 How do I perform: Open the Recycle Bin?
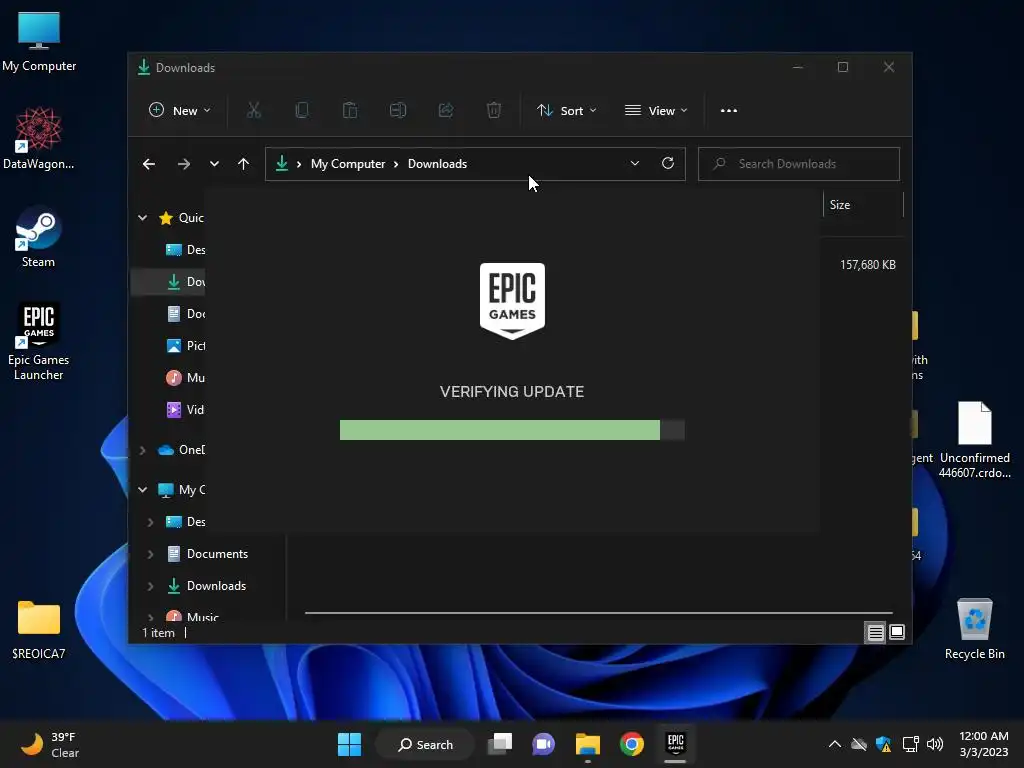974,629
